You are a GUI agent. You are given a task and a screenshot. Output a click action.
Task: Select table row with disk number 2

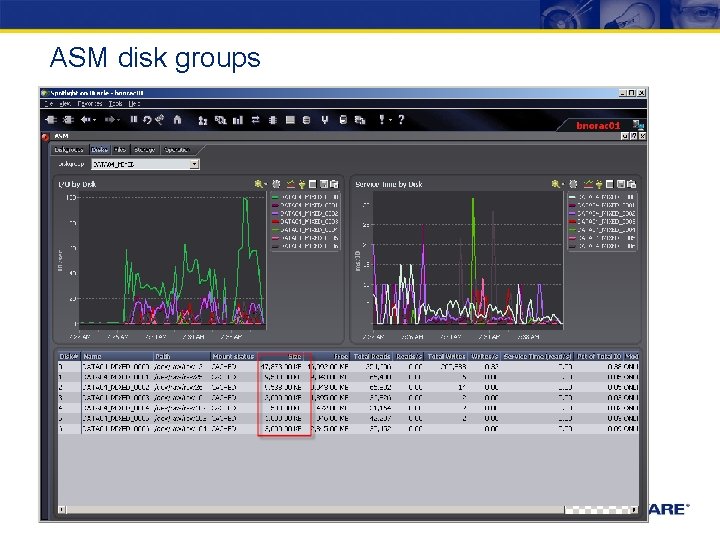(x=348, y=388)
